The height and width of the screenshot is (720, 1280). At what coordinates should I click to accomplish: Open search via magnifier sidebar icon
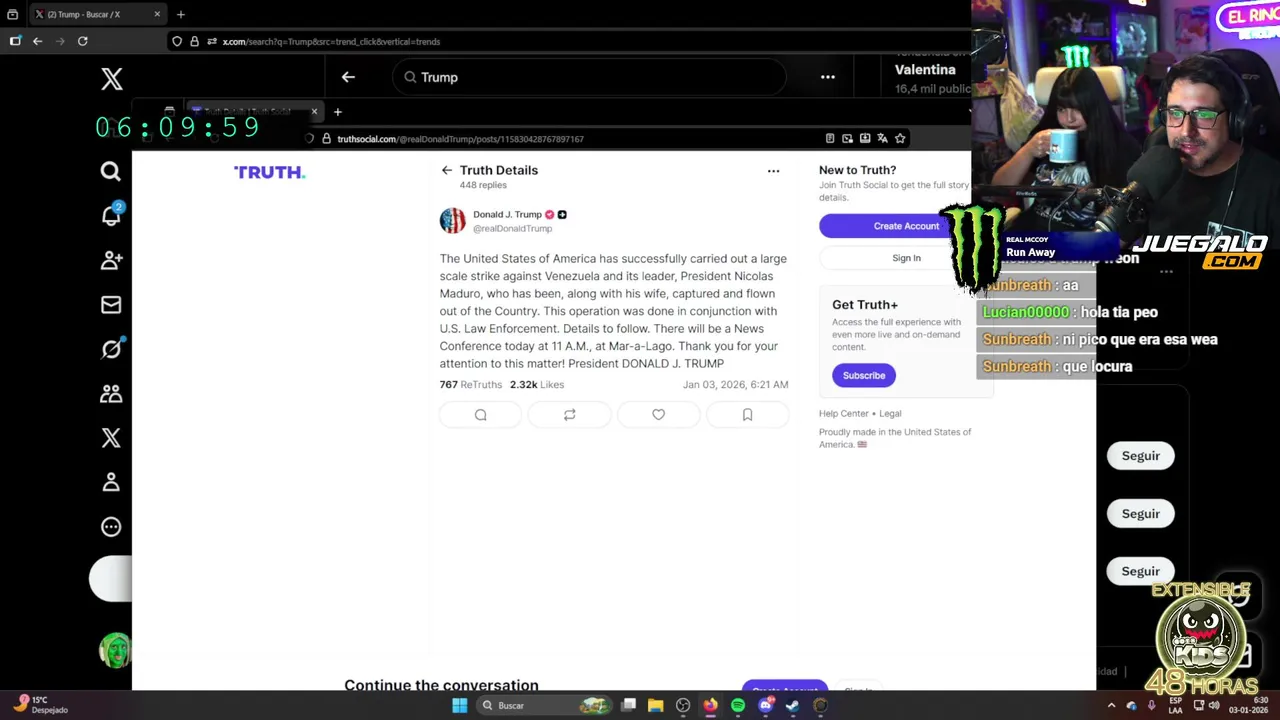coord(111,172)
